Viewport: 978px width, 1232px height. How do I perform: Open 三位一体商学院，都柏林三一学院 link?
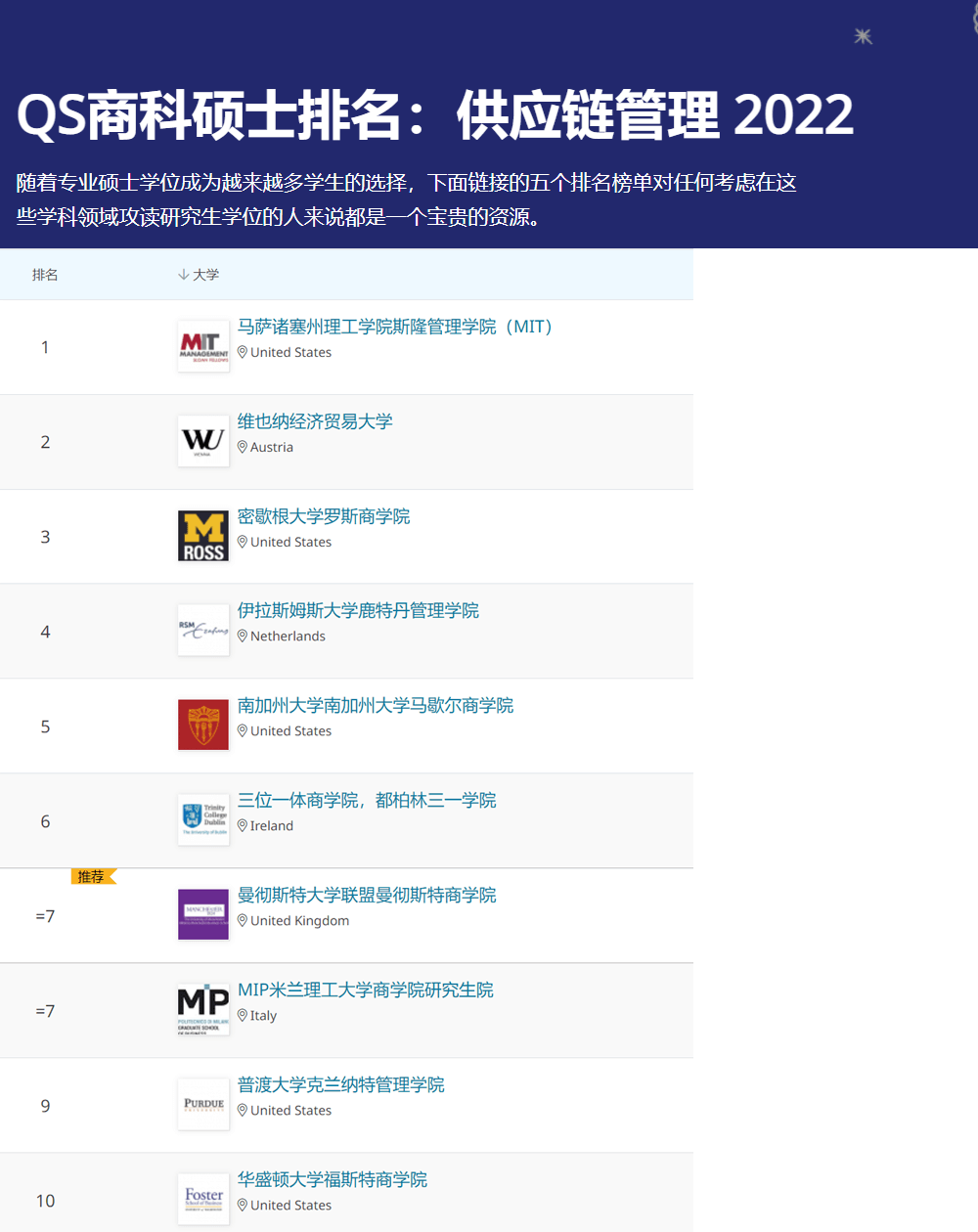tap(367, 801)
